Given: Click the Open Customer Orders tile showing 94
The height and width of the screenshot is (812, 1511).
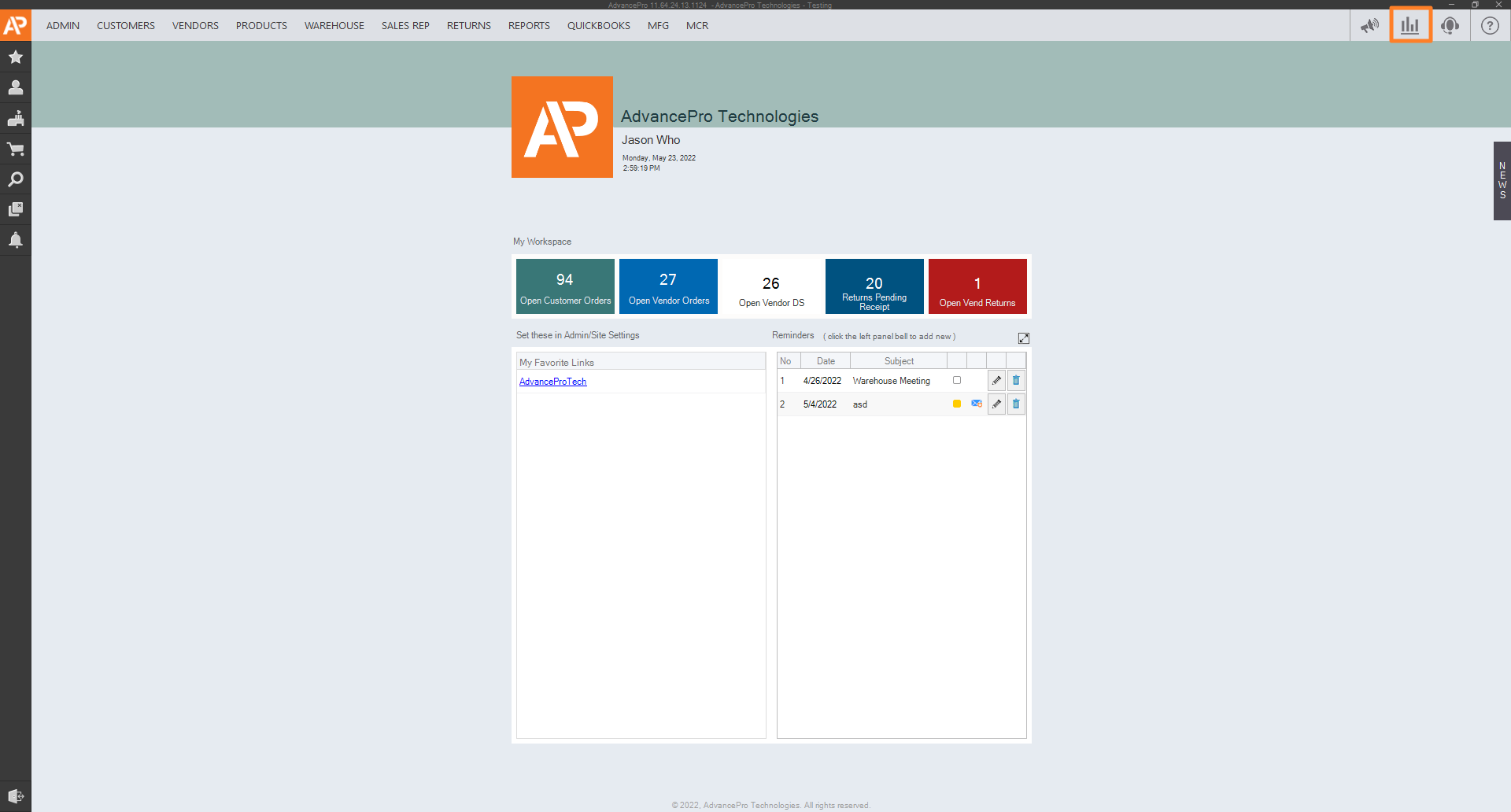Looking at the screenshot, I should click(x=564, y=286).
